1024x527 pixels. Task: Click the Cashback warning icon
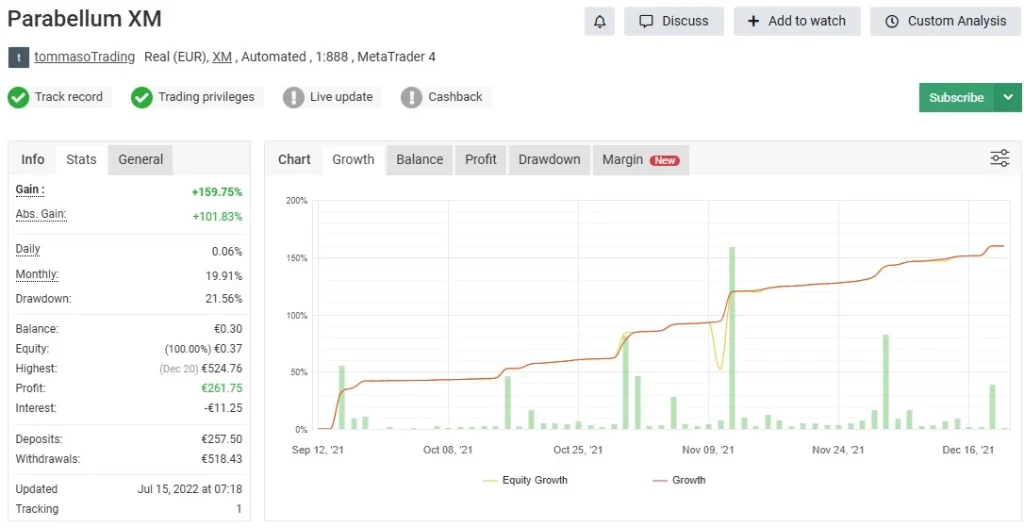(x=411, y=97)
